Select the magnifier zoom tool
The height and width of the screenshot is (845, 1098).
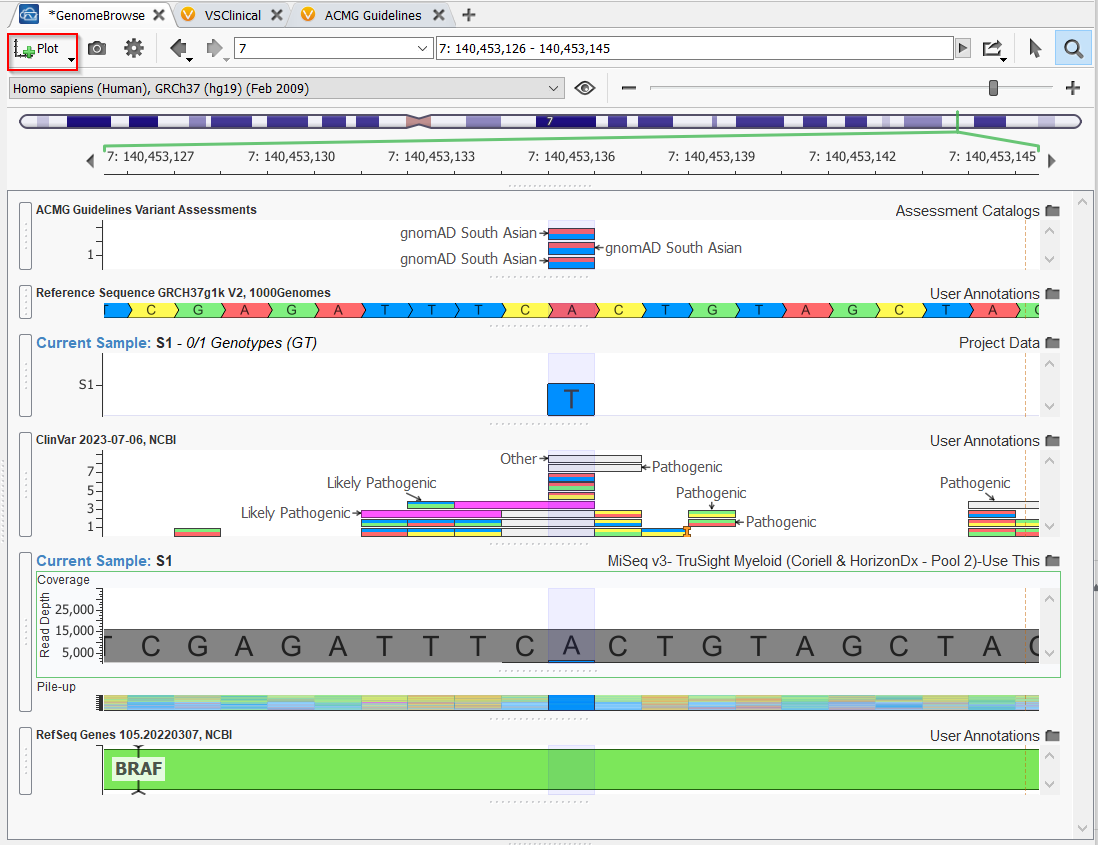coord(1073,48)
